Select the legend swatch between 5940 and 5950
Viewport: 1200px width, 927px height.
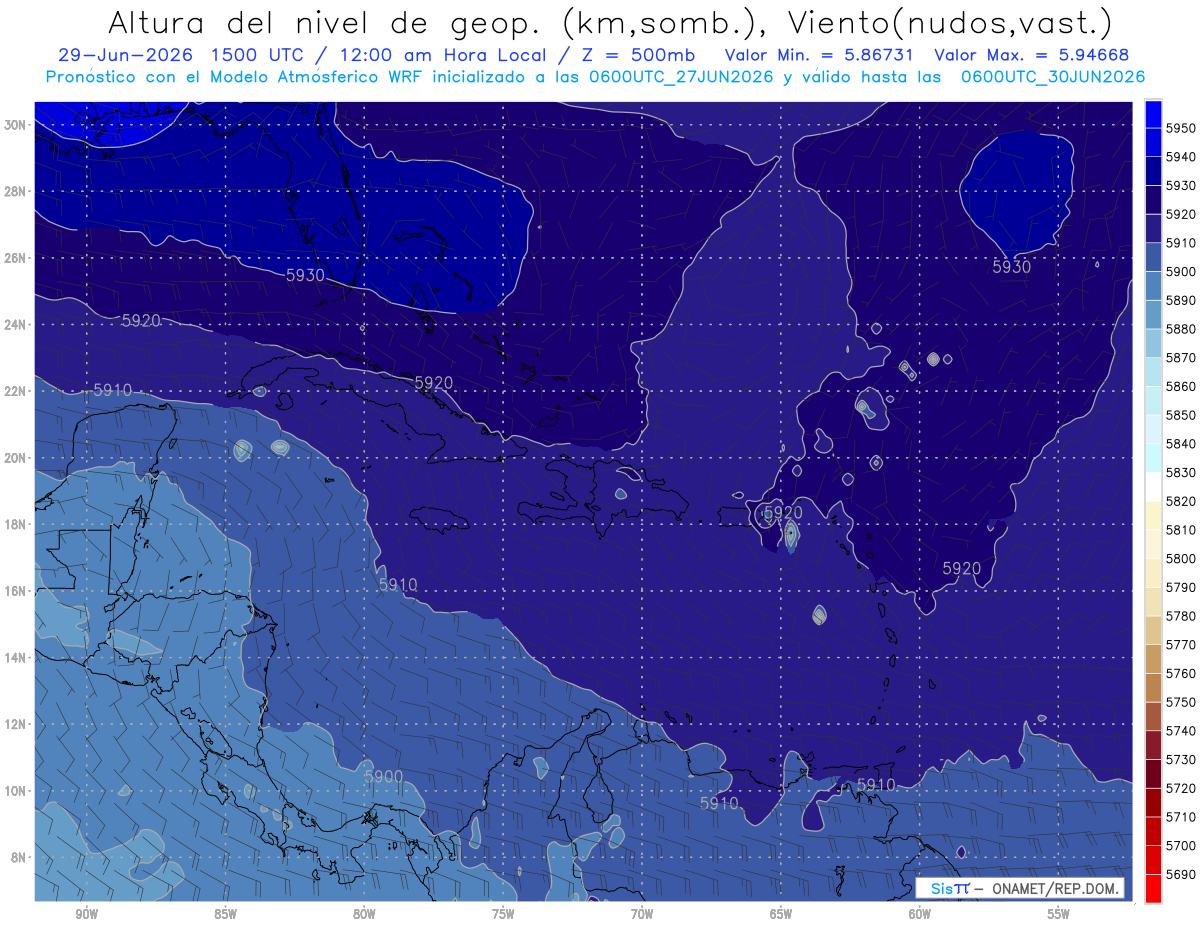pyautogui.click(x=1153, y=142)
